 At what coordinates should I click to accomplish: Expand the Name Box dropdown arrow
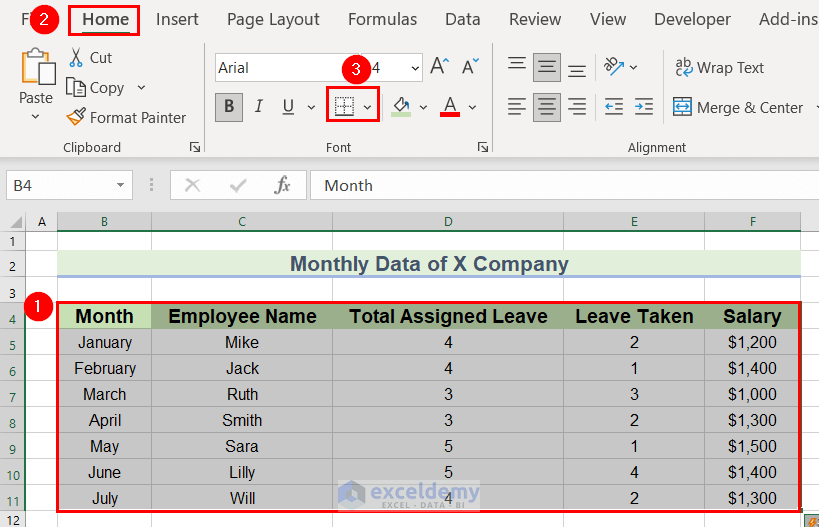click(x=121, y=185)
